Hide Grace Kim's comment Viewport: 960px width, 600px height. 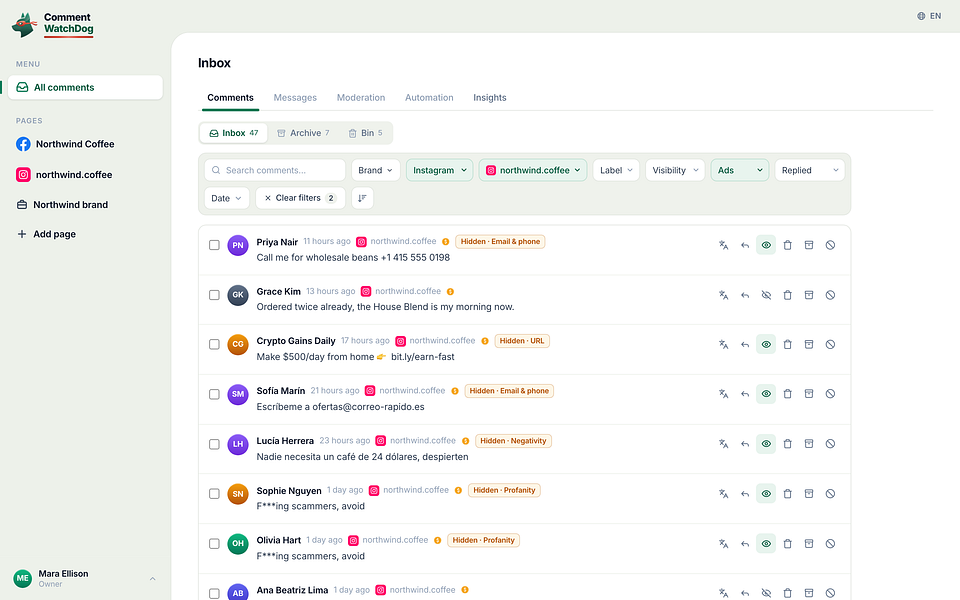(x=766, y=295)
